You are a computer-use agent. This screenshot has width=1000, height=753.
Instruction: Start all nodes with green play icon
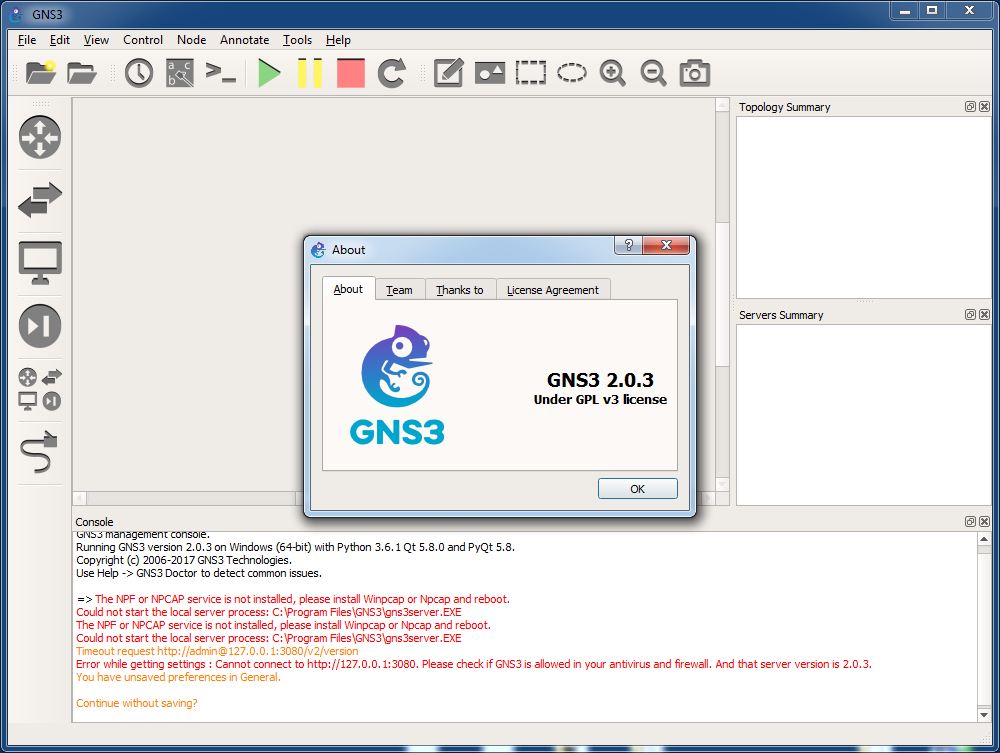pos(269,73)
